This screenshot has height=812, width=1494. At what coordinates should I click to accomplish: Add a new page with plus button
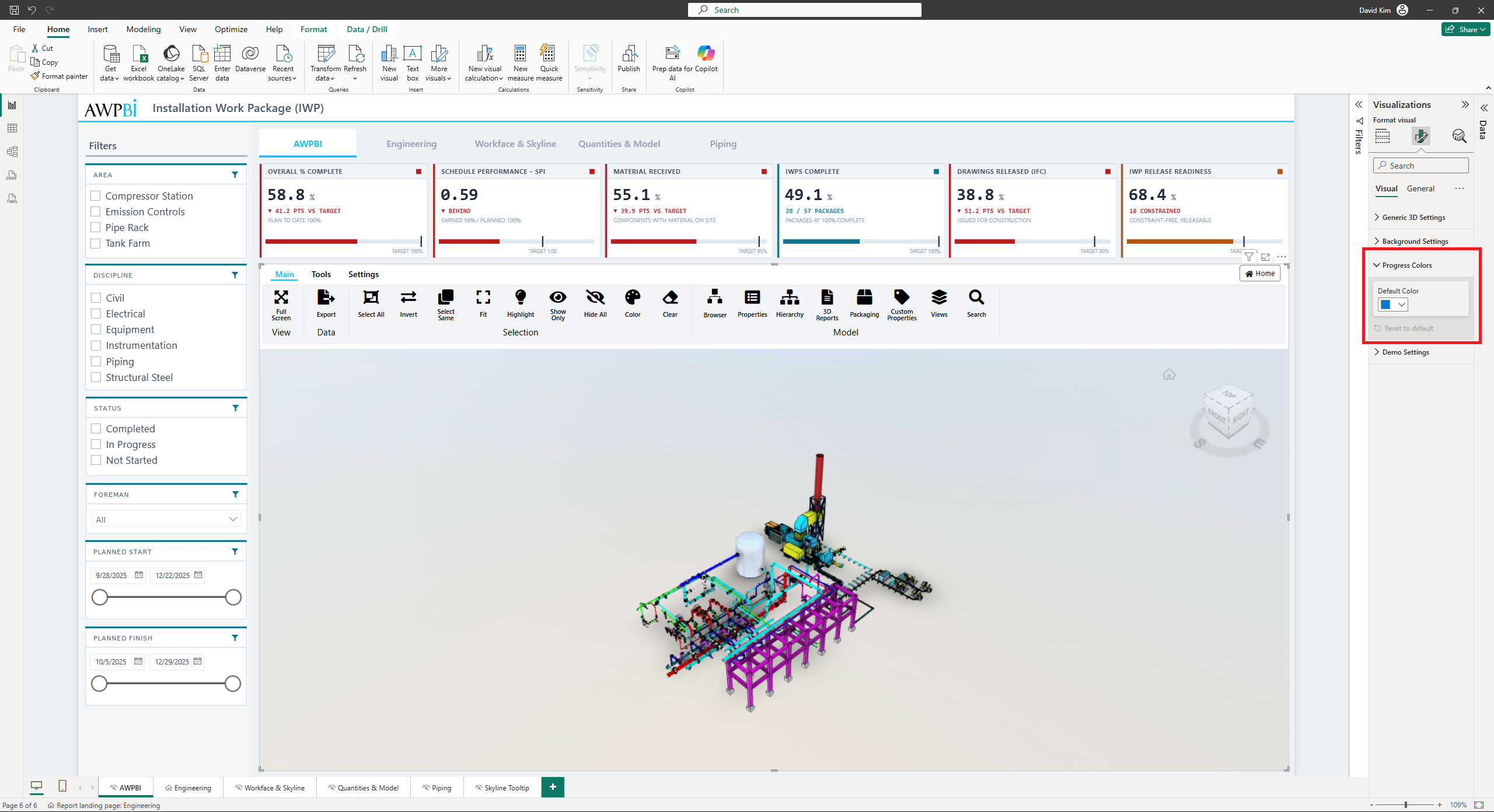pos(553,787)
